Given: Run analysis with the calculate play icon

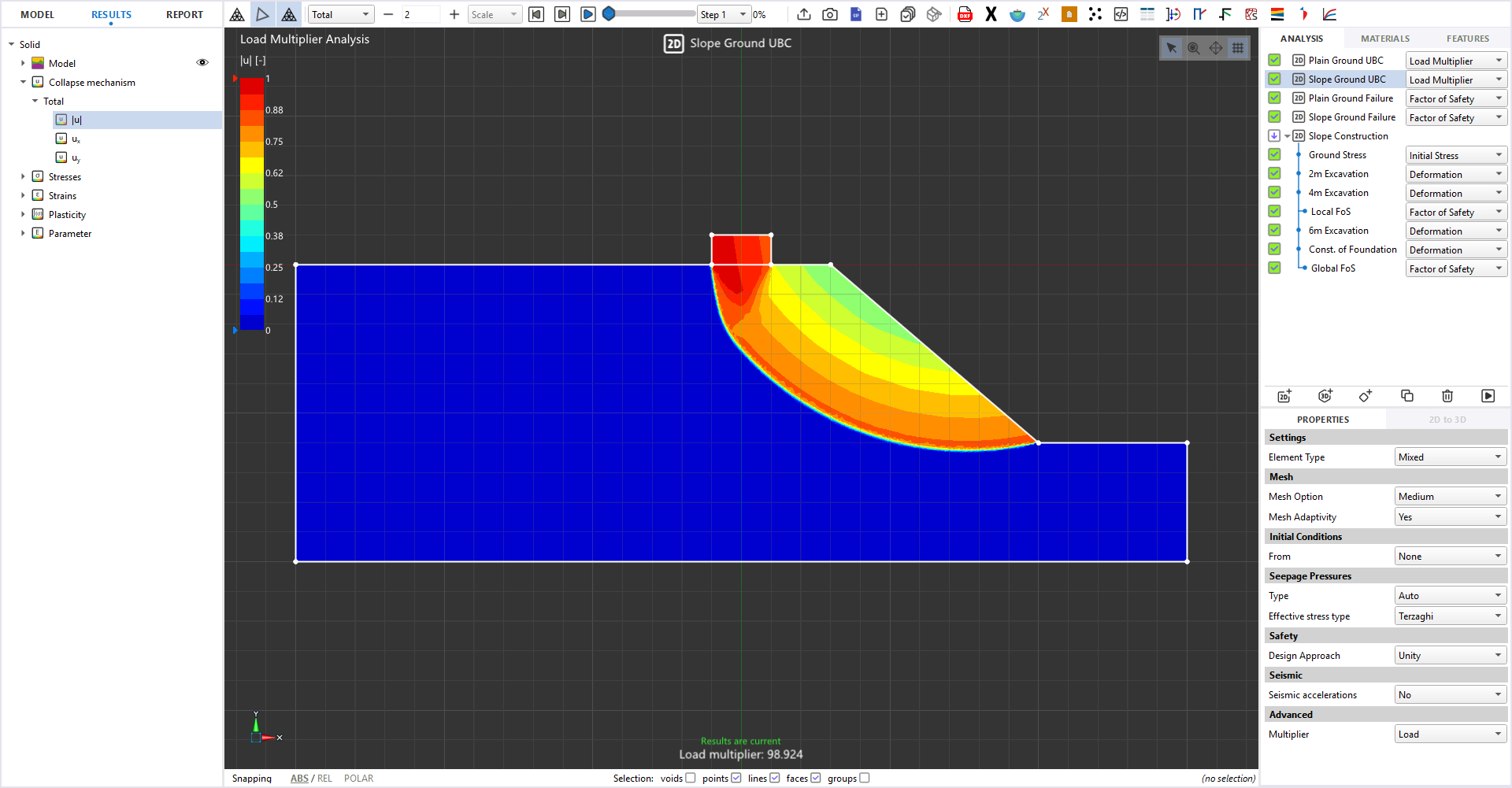Looking at the screenshot, I should (x=1488, y=396).
